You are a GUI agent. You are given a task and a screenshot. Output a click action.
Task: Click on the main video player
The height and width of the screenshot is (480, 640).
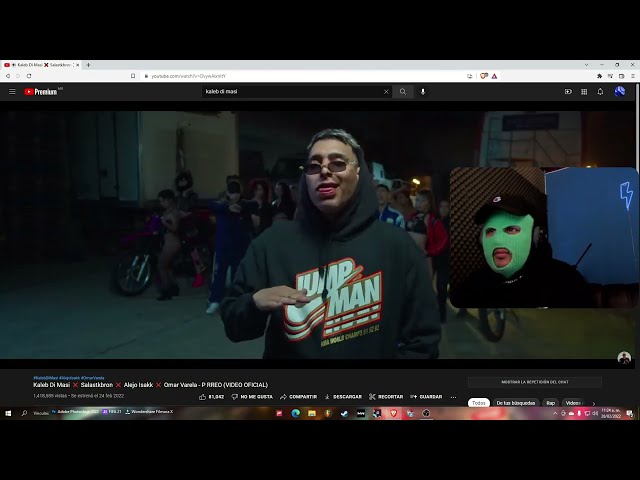click(318, 235)
